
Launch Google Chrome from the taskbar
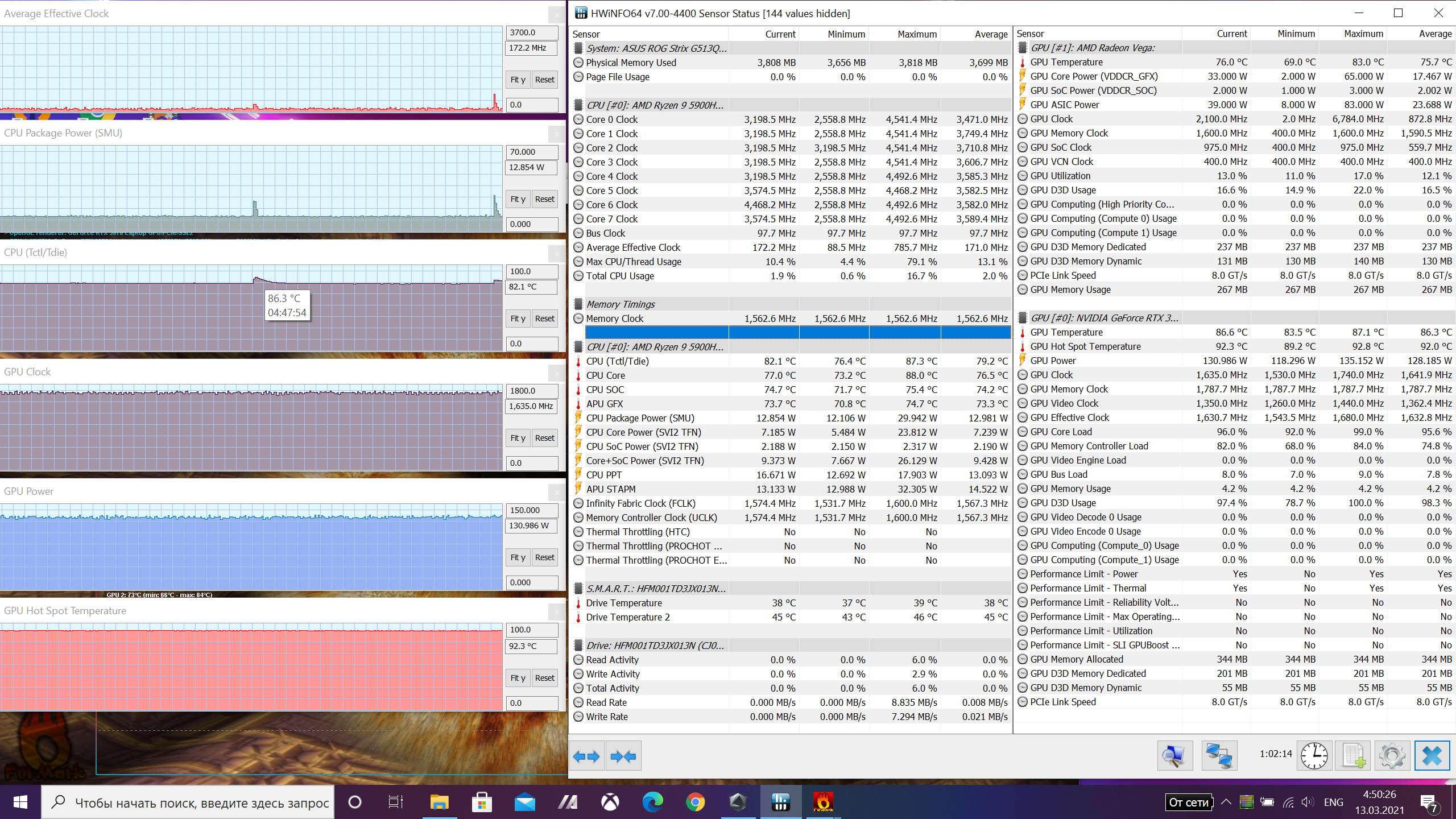(x=695, y=803)
